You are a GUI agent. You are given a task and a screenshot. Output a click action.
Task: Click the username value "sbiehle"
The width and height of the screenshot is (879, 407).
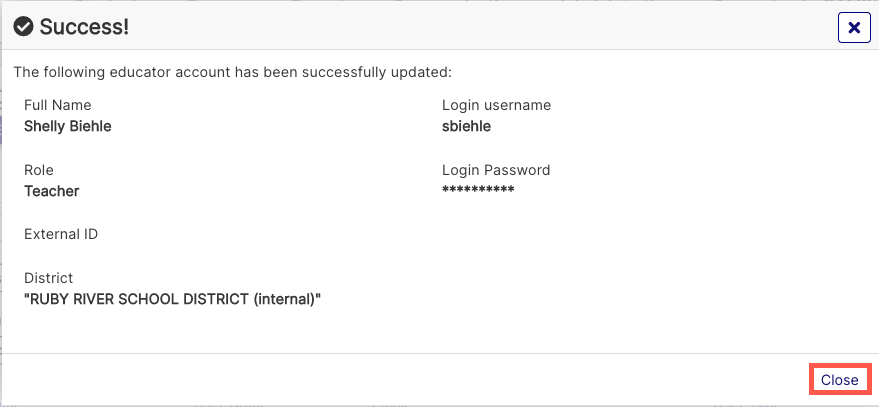tap(466, 126)
